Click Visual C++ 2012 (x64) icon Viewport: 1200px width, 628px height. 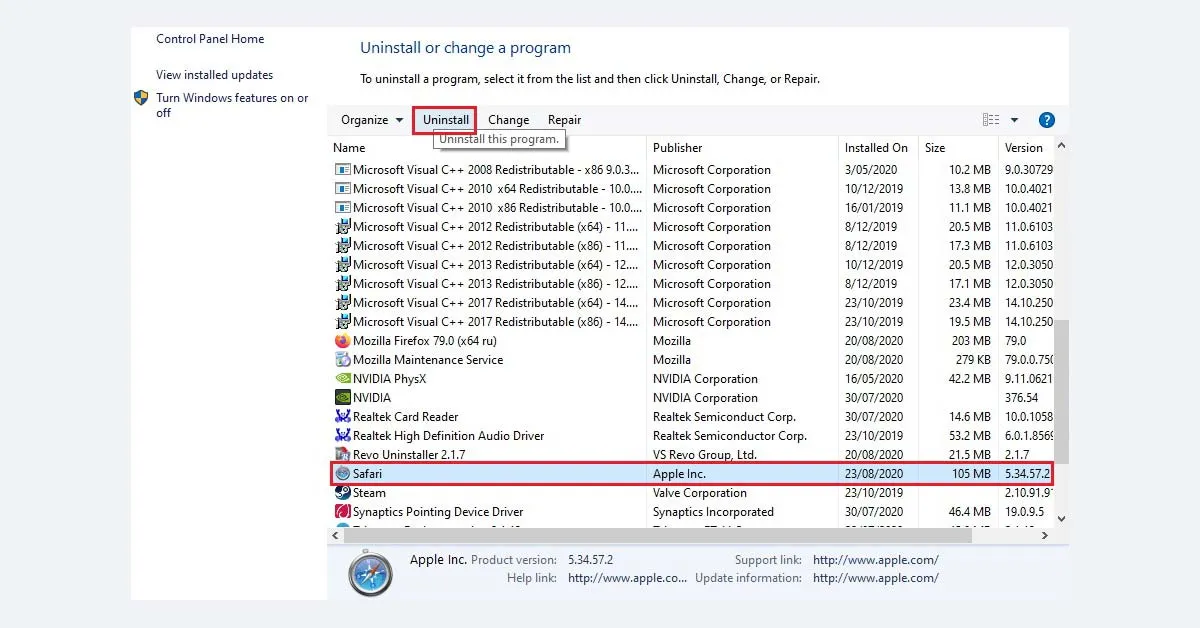coord(343,227)
